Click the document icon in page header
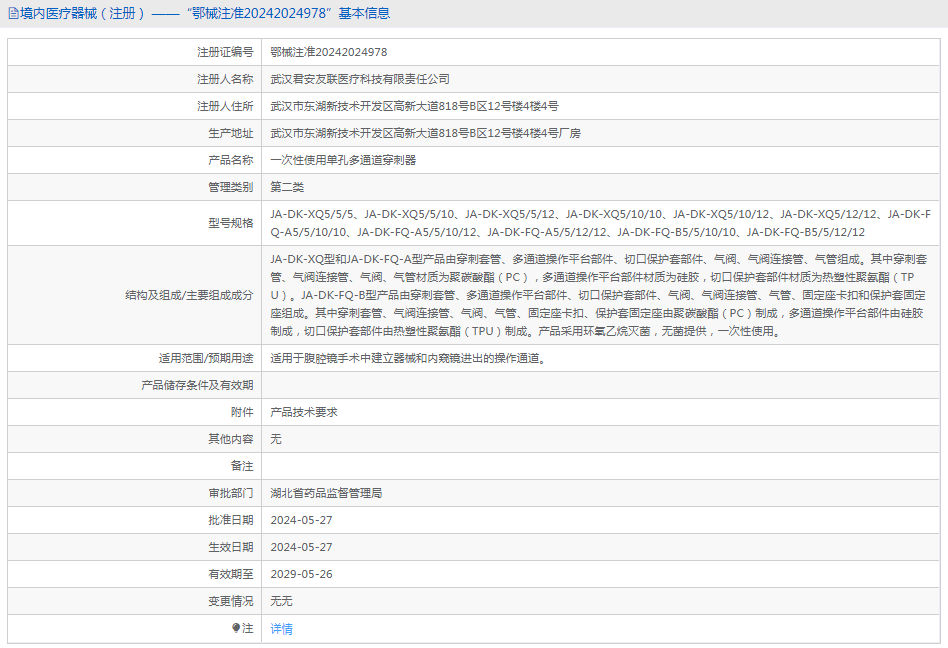The image size is (948, 648). 13,13
